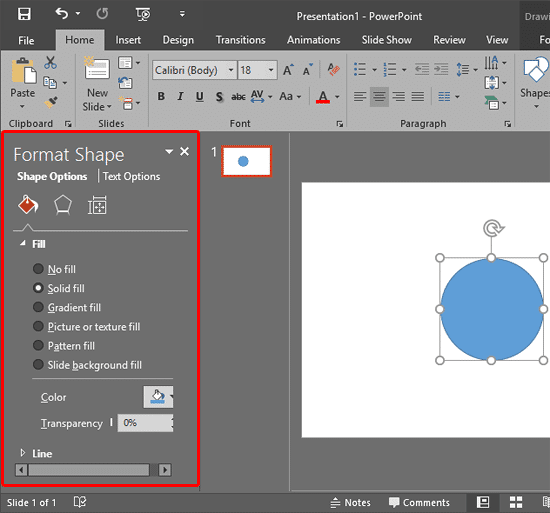Click Align Right paragraph icon
This screenshot has width=550, height=513.
click(x=398, y=96)
